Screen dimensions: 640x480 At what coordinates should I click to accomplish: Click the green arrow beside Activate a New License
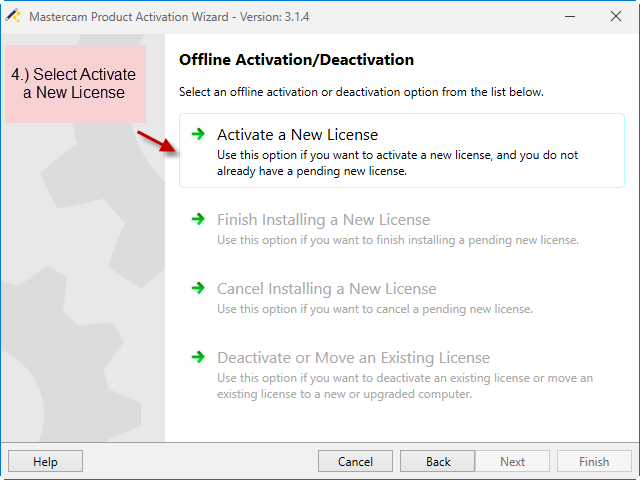point(198,134)
